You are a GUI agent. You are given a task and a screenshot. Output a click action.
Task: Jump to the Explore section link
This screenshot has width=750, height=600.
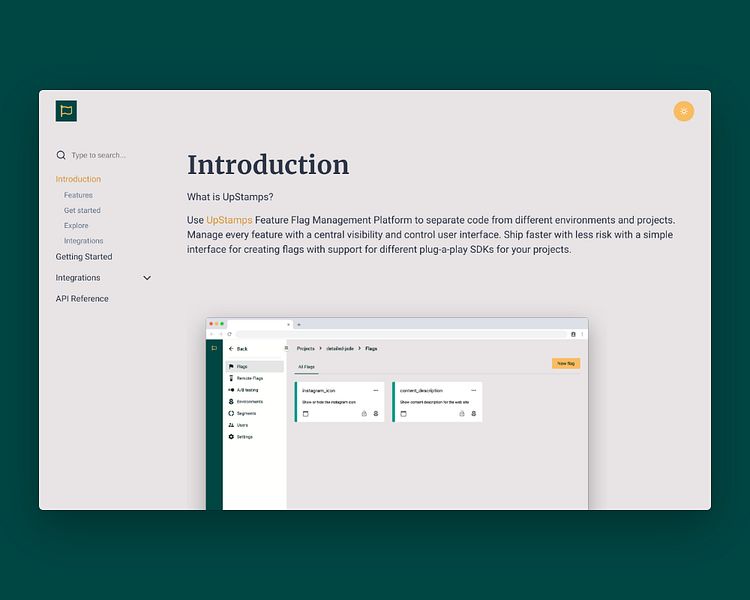(x=76, y=225)
